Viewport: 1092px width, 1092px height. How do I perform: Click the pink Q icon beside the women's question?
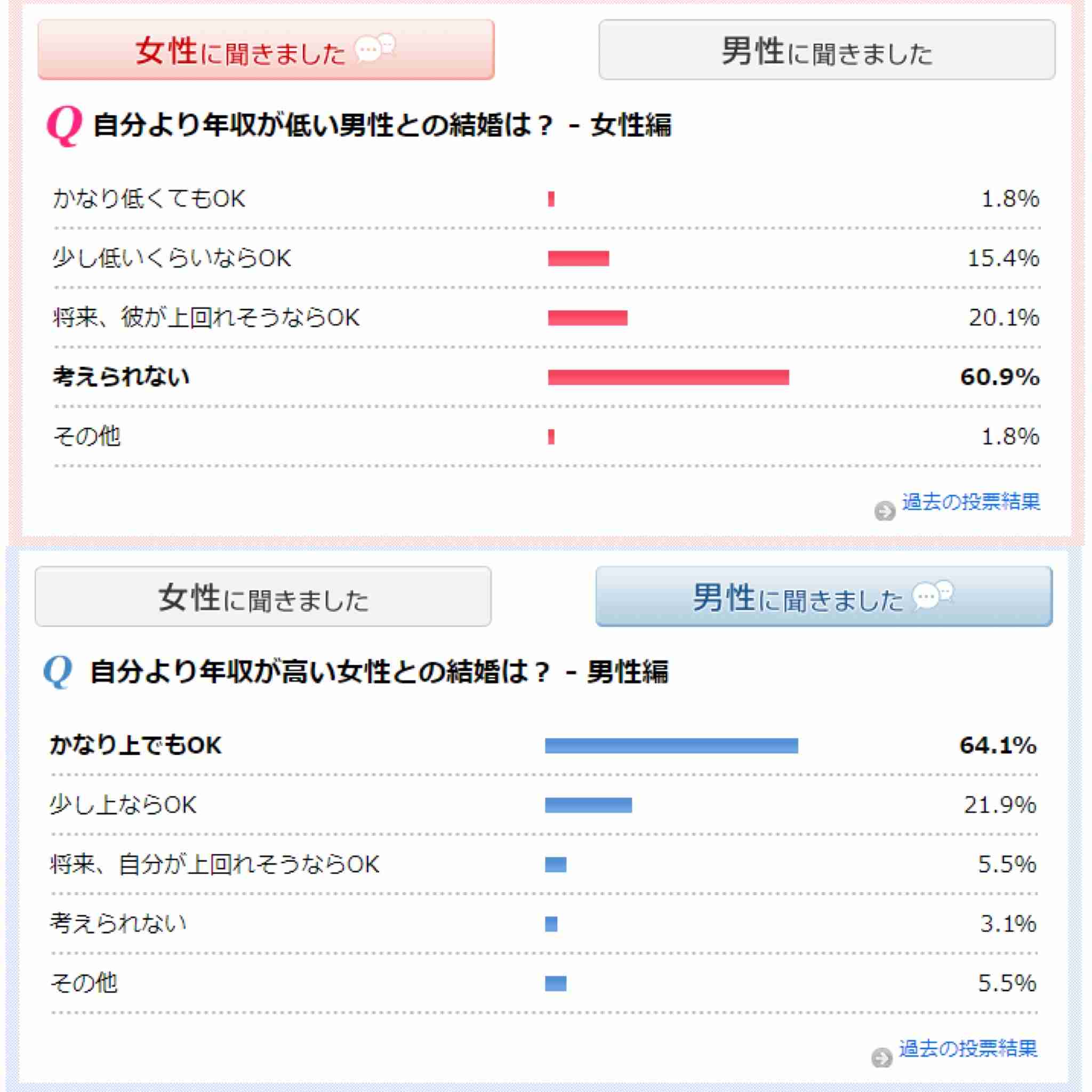click(x=64, y=126)
